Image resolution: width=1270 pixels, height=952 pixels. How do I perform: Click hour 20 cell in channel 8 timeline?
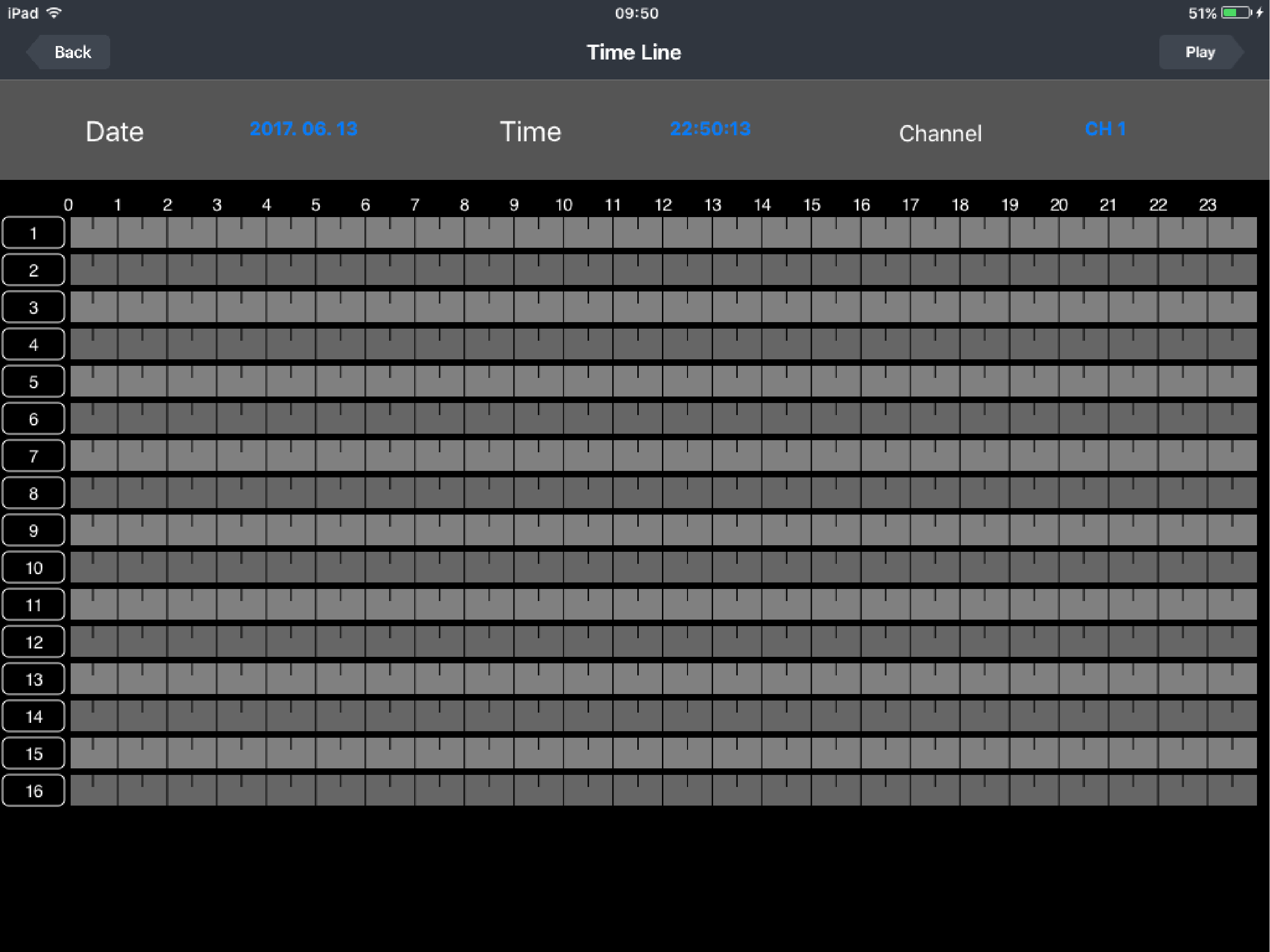click(1084, 493)
